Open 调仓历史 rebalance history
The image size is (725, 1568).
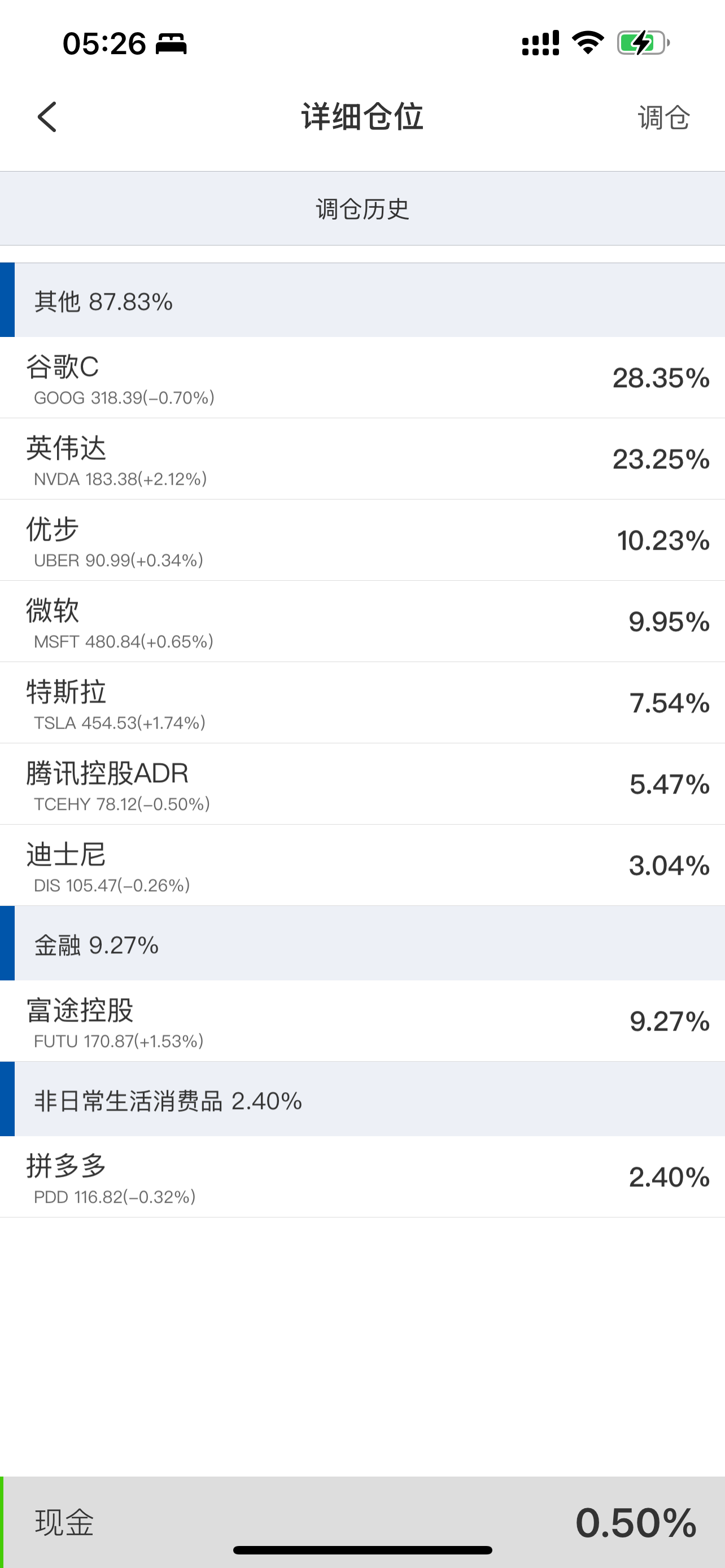coord(363,209)
